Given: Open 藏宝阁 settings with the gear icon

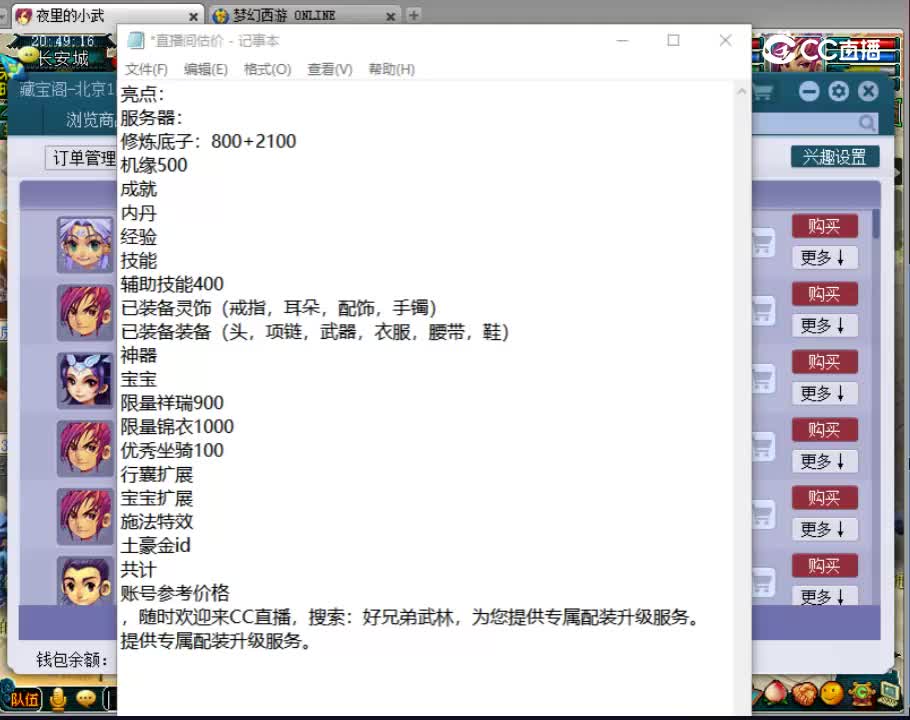Looking at the screenshot, I should (838, 91).
